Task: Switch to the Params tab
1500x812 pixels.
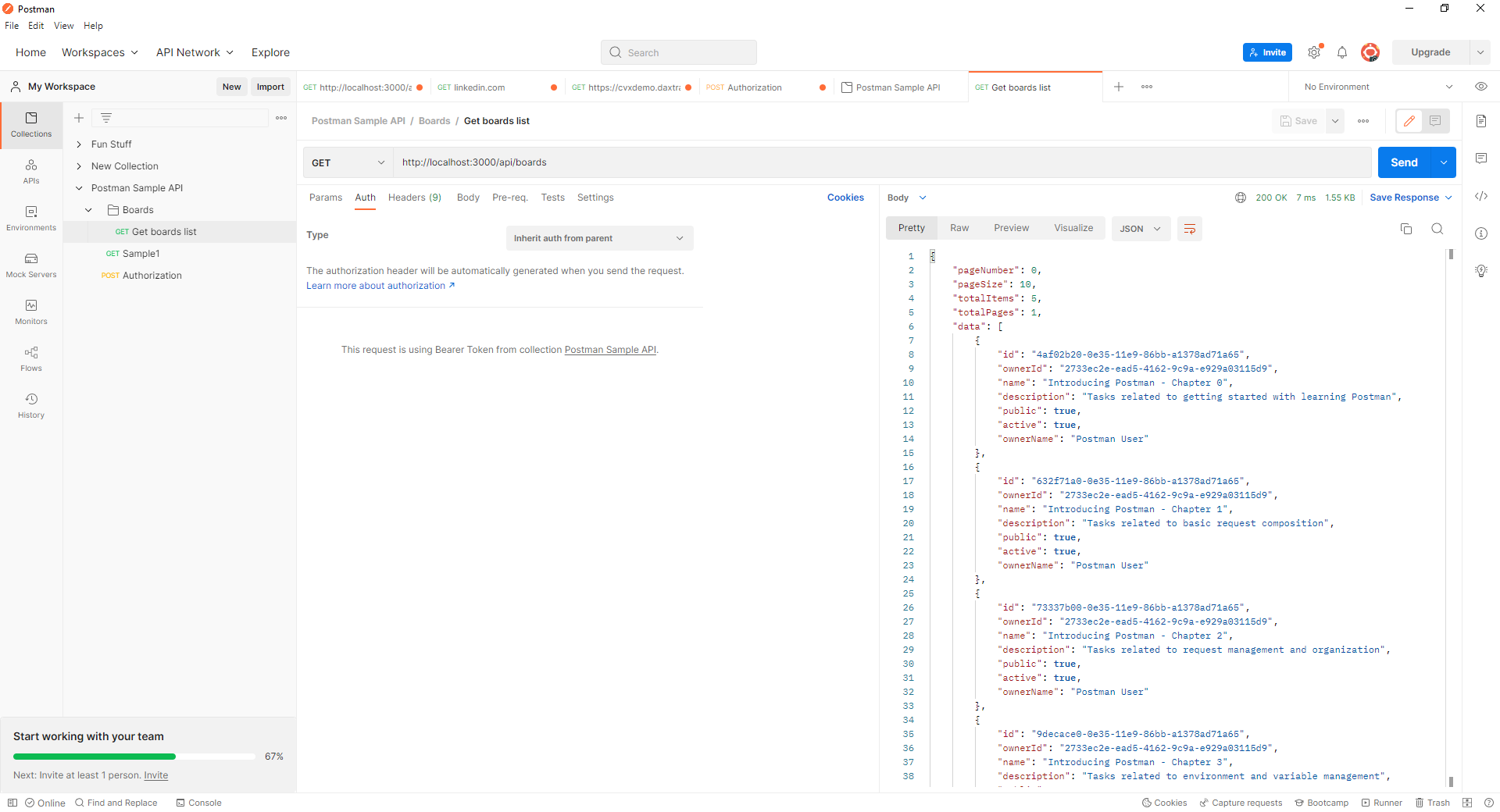Action: coord(326,198)
